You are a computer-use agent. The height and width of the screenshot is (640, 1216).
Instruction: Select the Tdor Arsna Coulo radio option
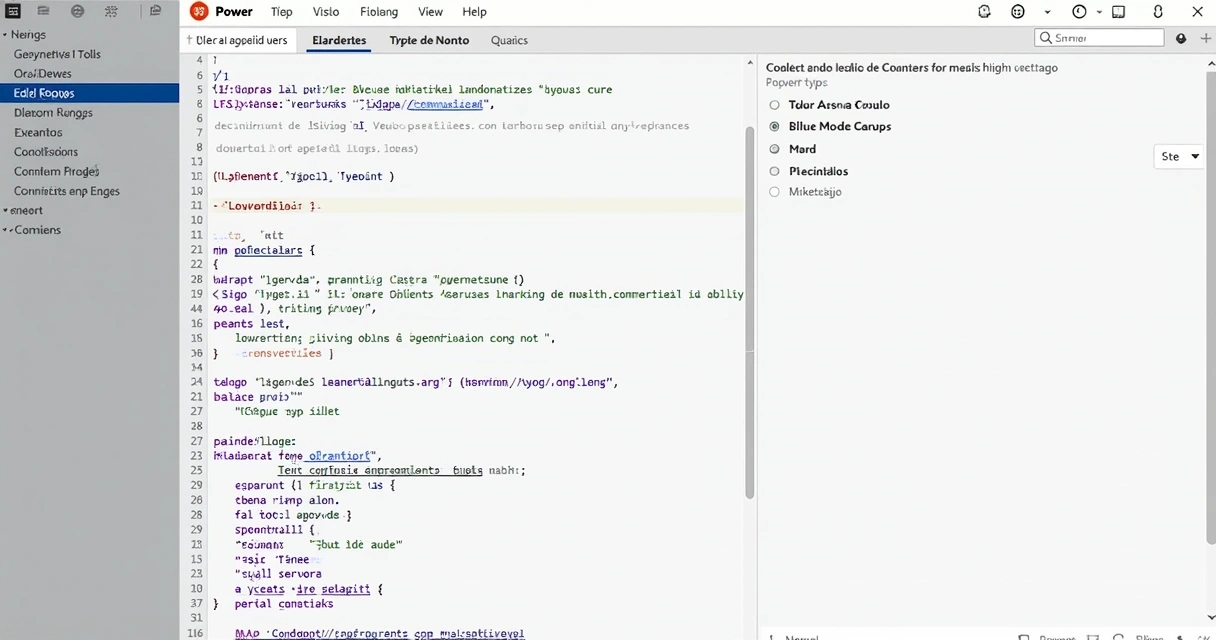point(774,105)
